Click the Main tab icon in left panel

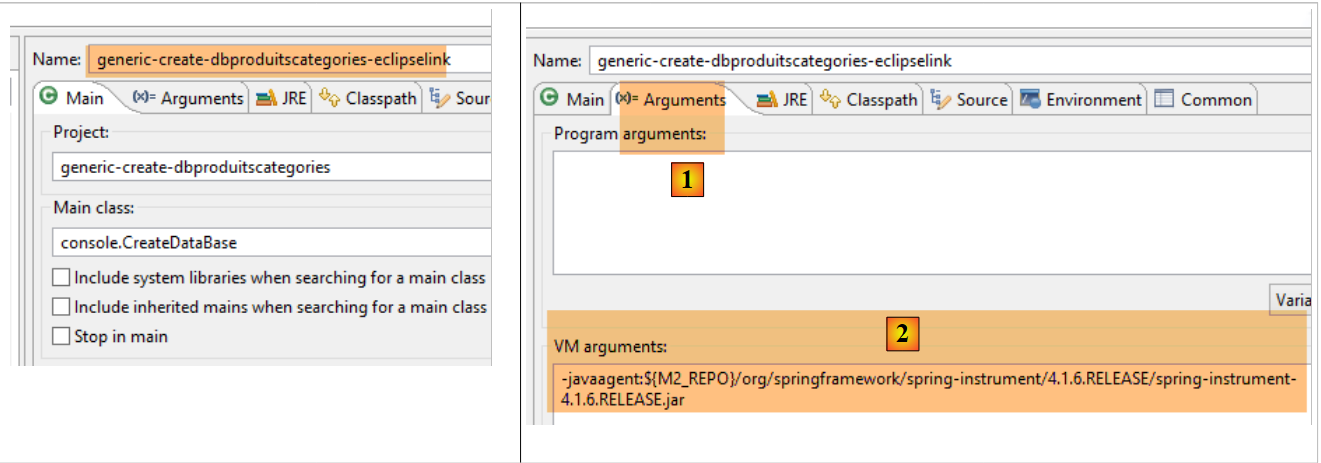[x=48, y=98]
